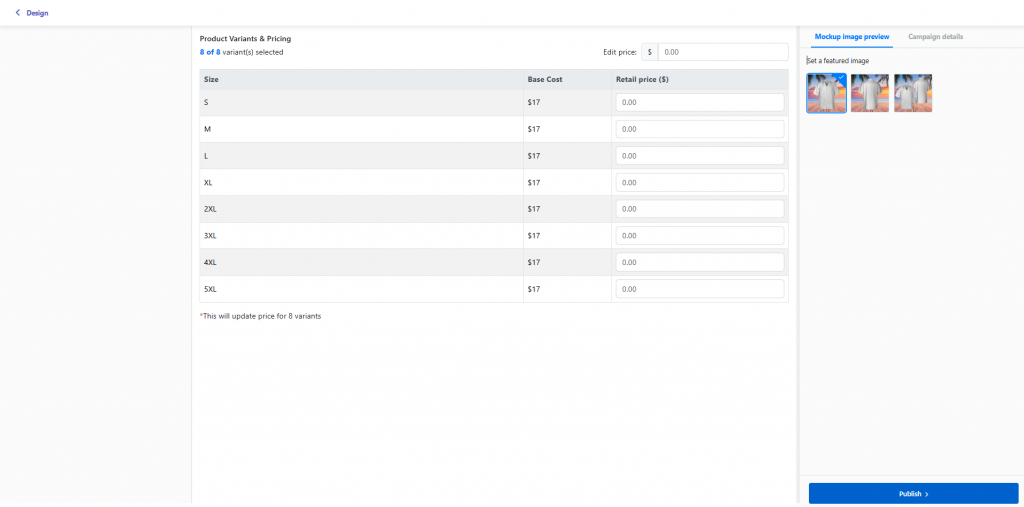Click the size S cell
This screenshot has height=507, width=1024.
coord(361,103)
